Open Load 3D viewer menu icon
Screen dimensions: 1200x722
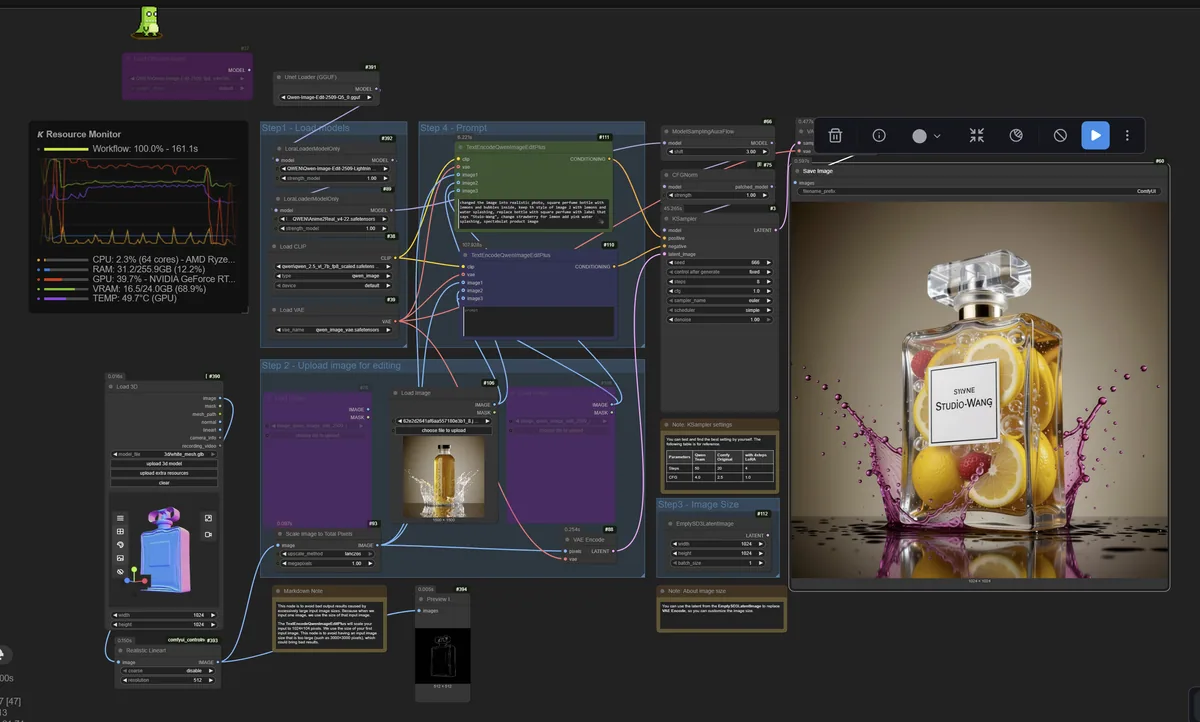coord(120,518)
